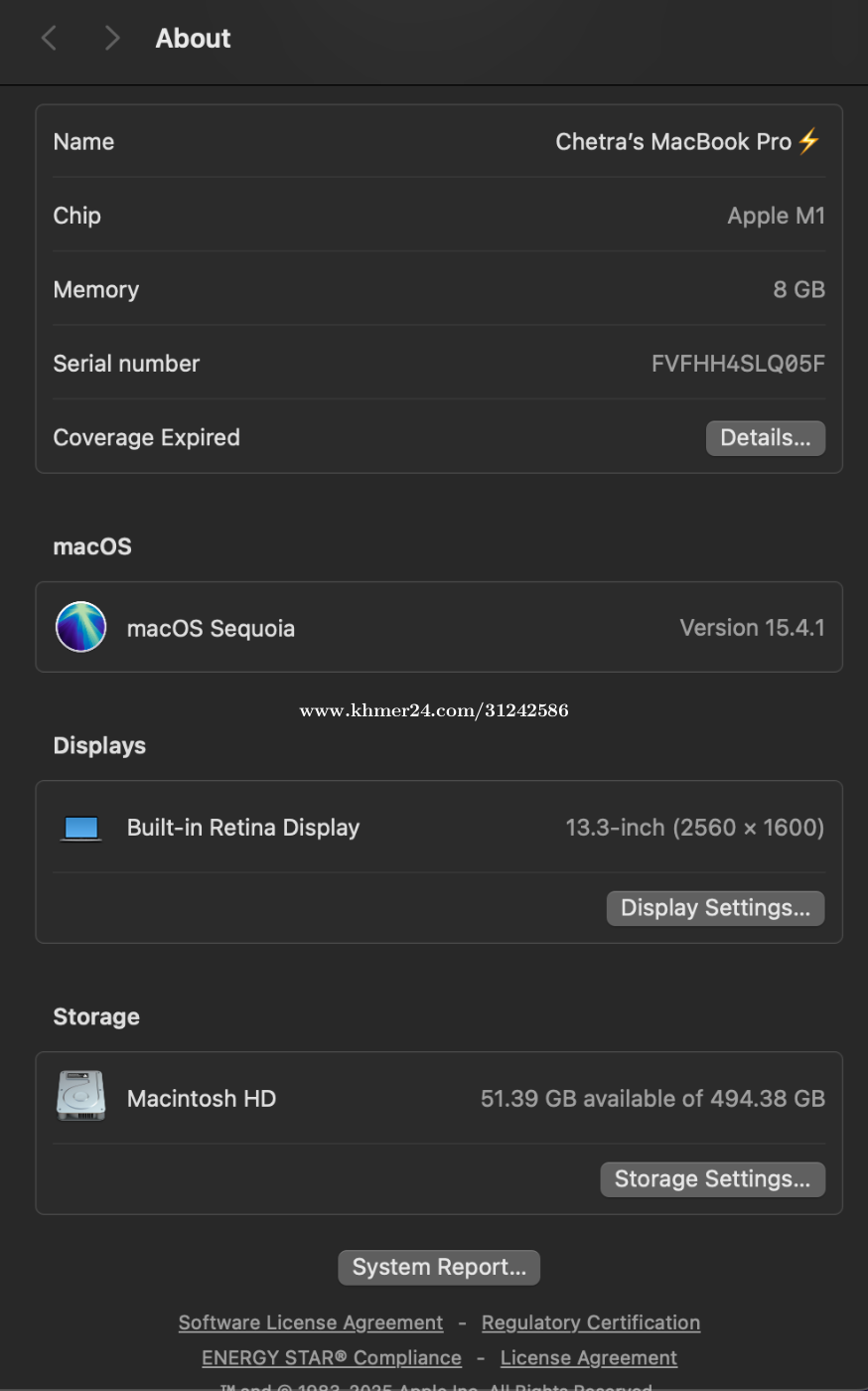Screen dimensions: 868x1391
Task: Click the Storage section heading
Action: (96, 1016)
